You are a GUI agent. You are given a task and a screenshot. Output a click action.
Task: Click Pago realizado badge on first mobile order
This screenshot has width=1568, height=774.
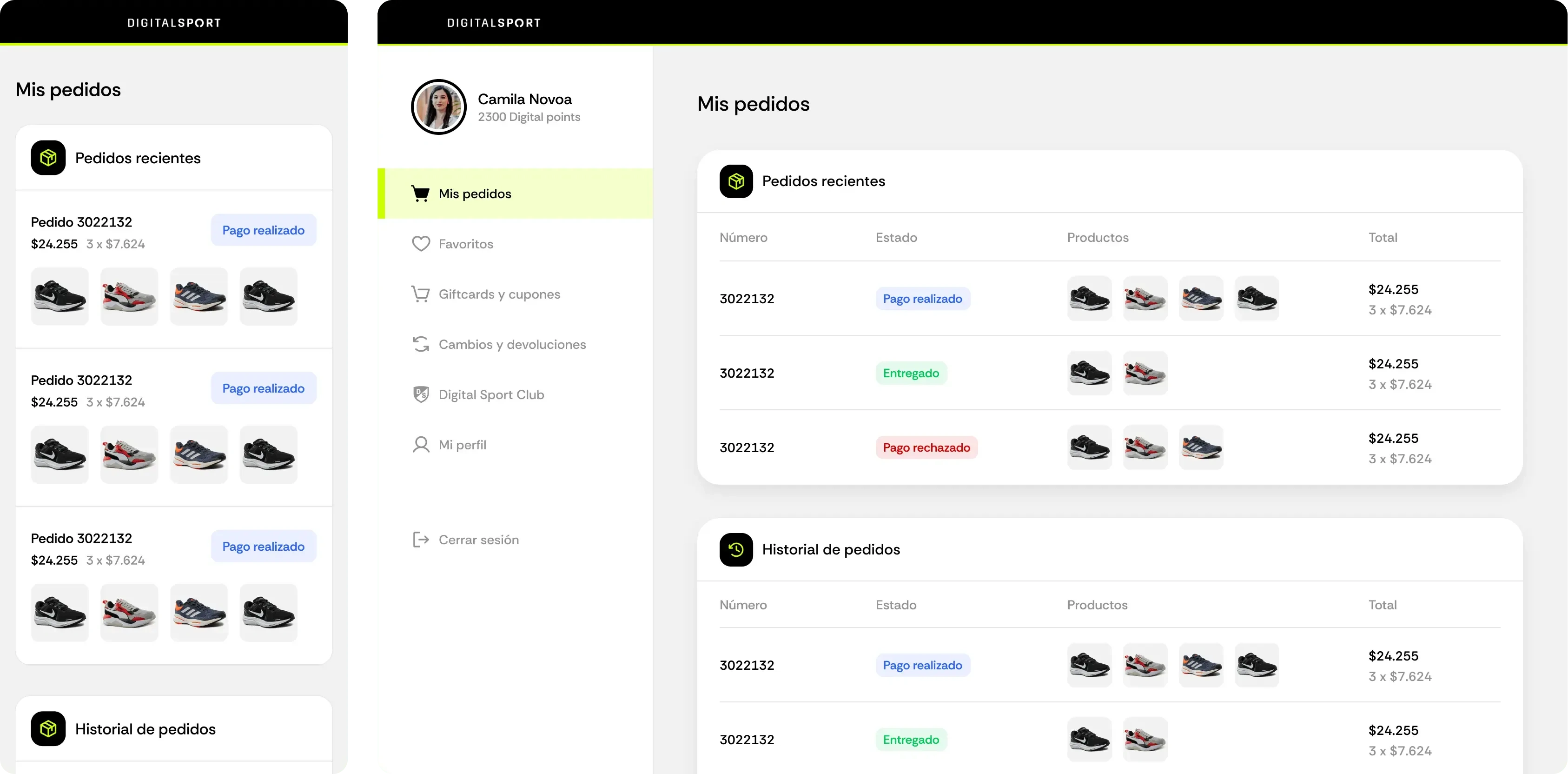tap(263, 230)
